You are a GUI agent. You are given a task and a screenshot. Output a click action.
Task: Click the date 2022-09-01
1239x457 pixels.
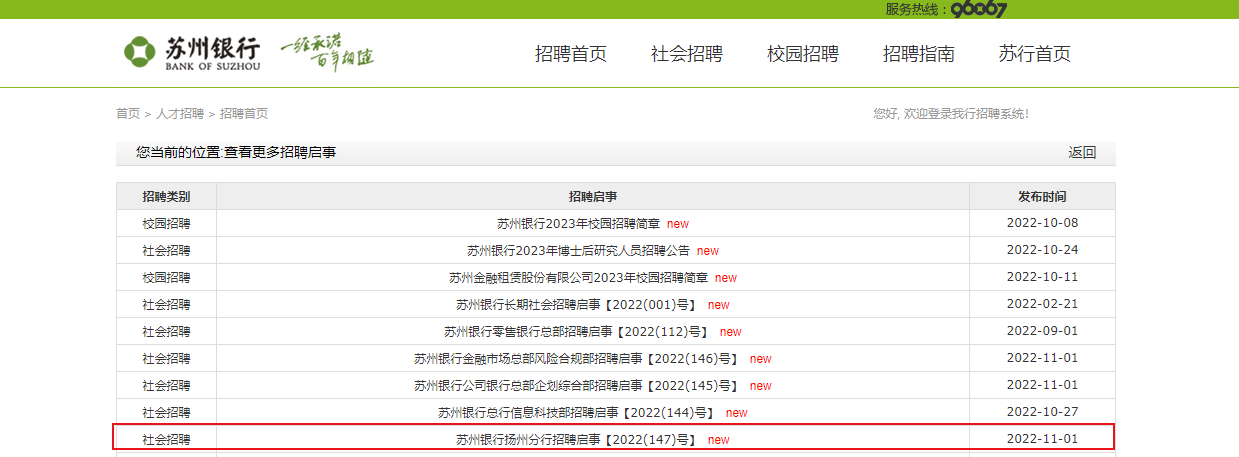click(1042, 331)
